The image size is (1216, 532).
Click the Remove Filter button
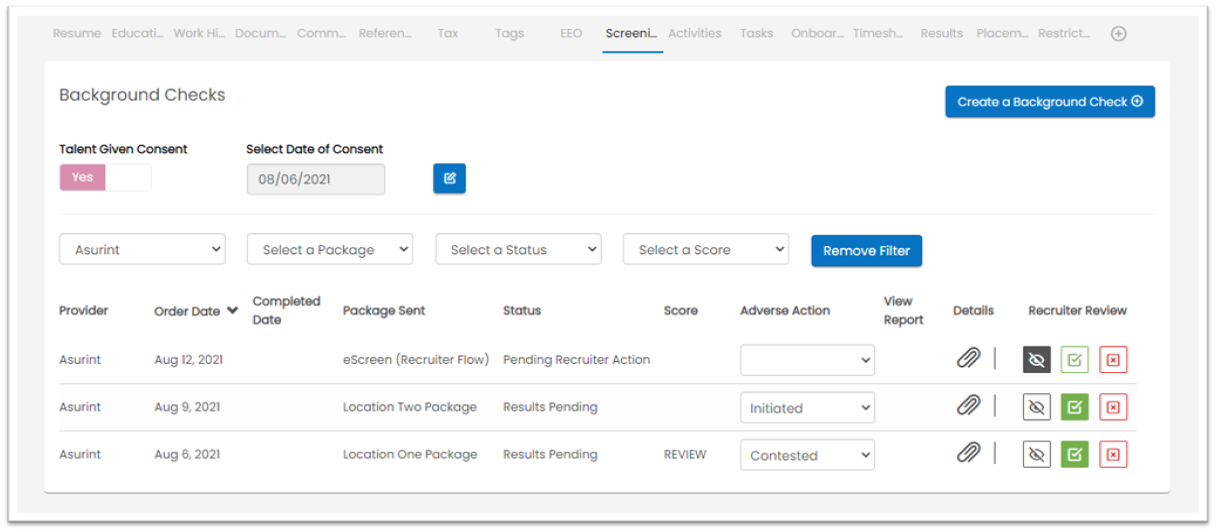(x=866, y=250)
